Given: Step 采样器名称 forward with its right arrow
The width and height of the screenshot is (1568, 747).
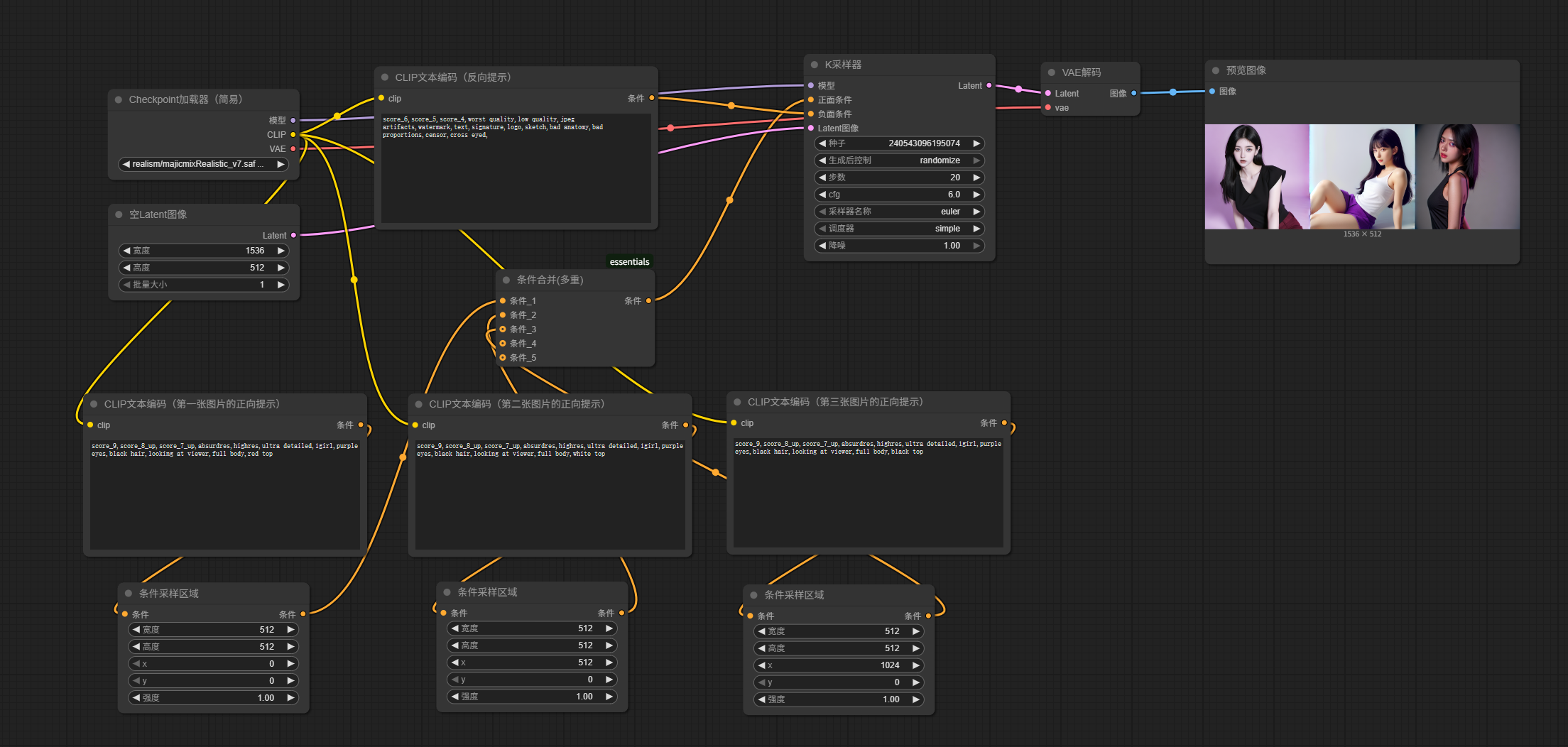Looking at the screenshot, I should click(x=976, y=212).
